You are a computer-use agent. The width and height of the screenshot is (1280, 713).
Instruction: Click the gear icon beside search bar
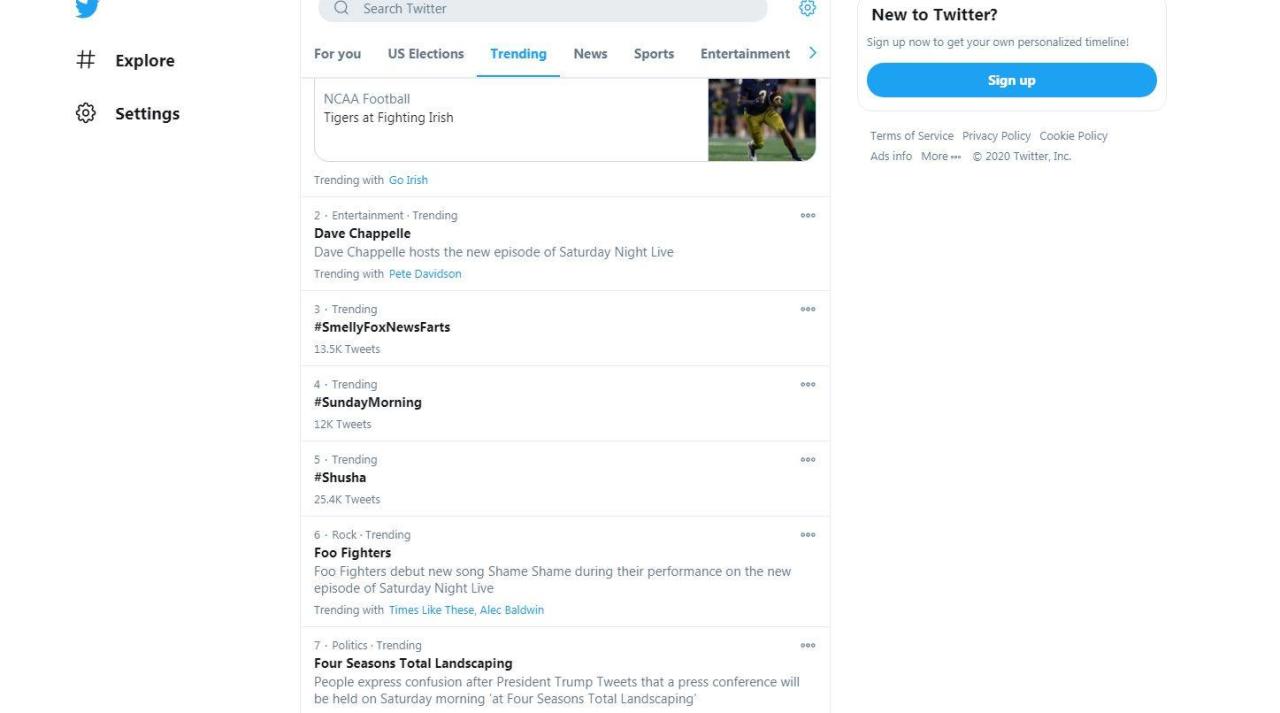tap(807, 8)
